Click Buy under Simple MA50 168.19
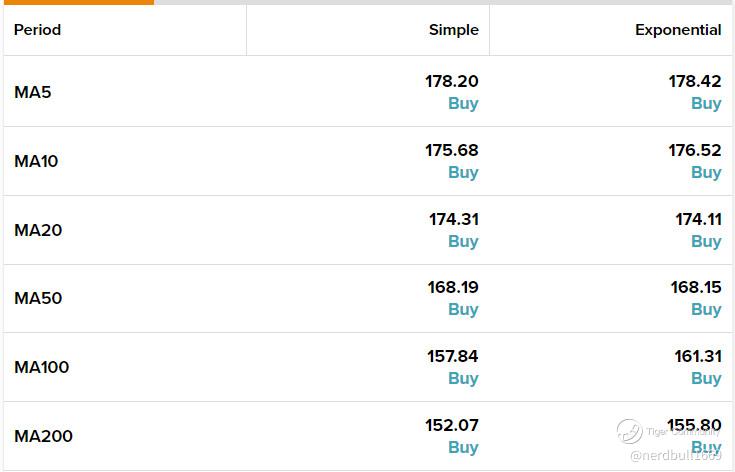Viewport: 735px width, 472px height. [x=463, y=309]
